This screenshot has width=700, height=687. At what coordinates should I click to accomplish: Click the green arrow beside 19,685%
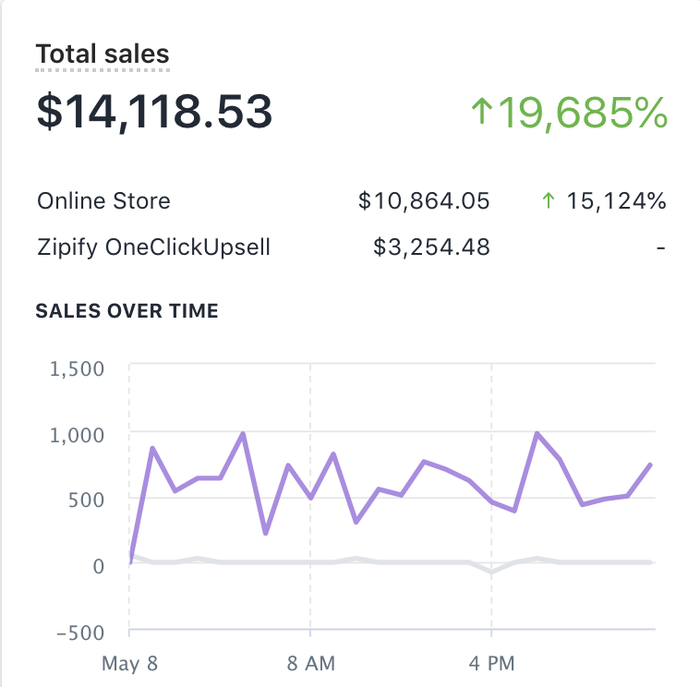(x=482, y=112)
